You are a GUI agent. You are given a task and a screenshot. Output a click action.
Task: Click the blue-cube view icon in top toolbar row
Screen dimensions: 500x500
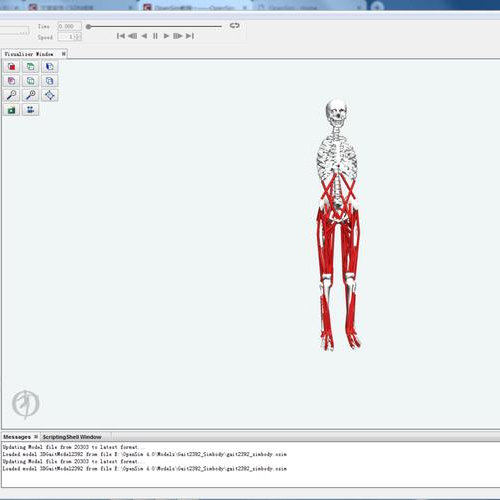[49, 67]
